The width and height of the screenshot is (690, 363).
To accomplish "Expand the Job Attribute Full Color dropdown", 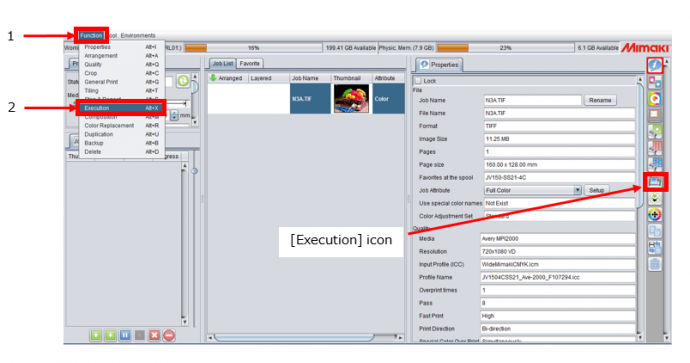I will tap(577, 190).
